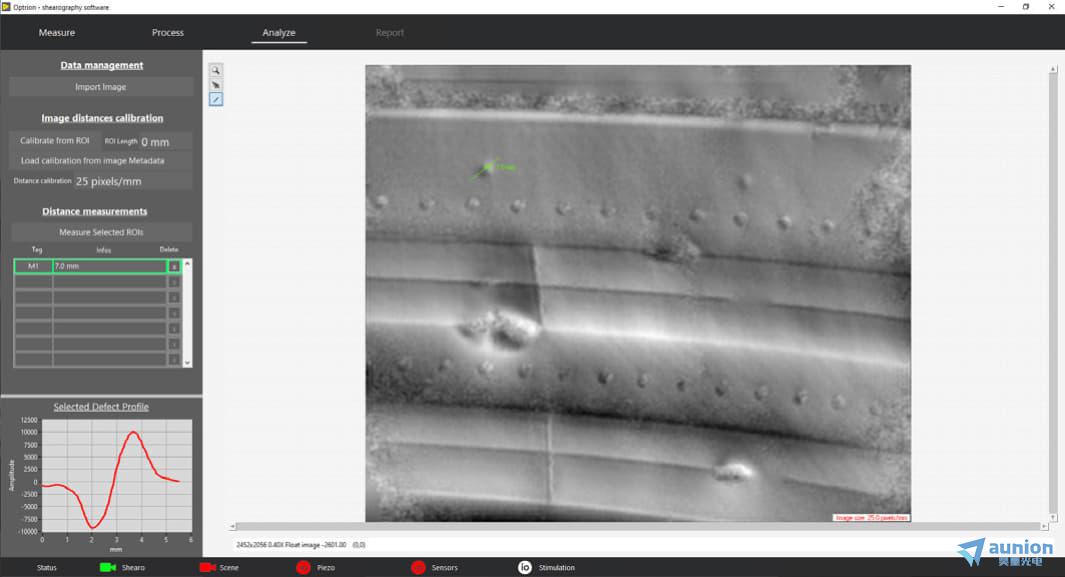Screen dimensions: 1065x577
Task: Click the green Shearo camera status icon
Action: [107, 567]
